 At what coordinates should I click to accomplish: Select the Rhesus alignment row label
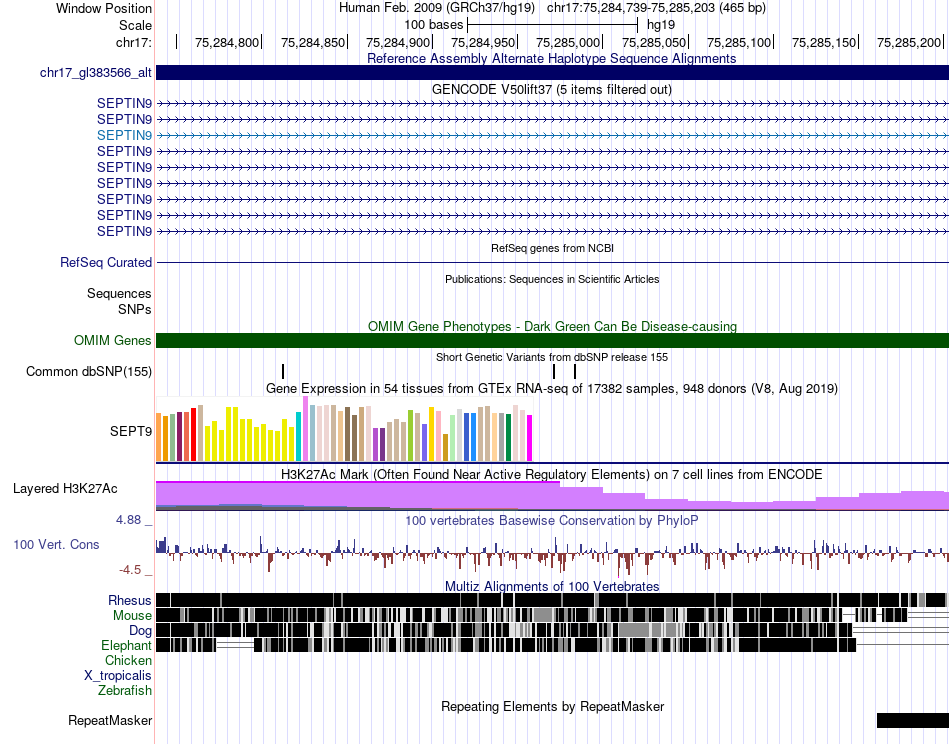click(x=130, y=600)
